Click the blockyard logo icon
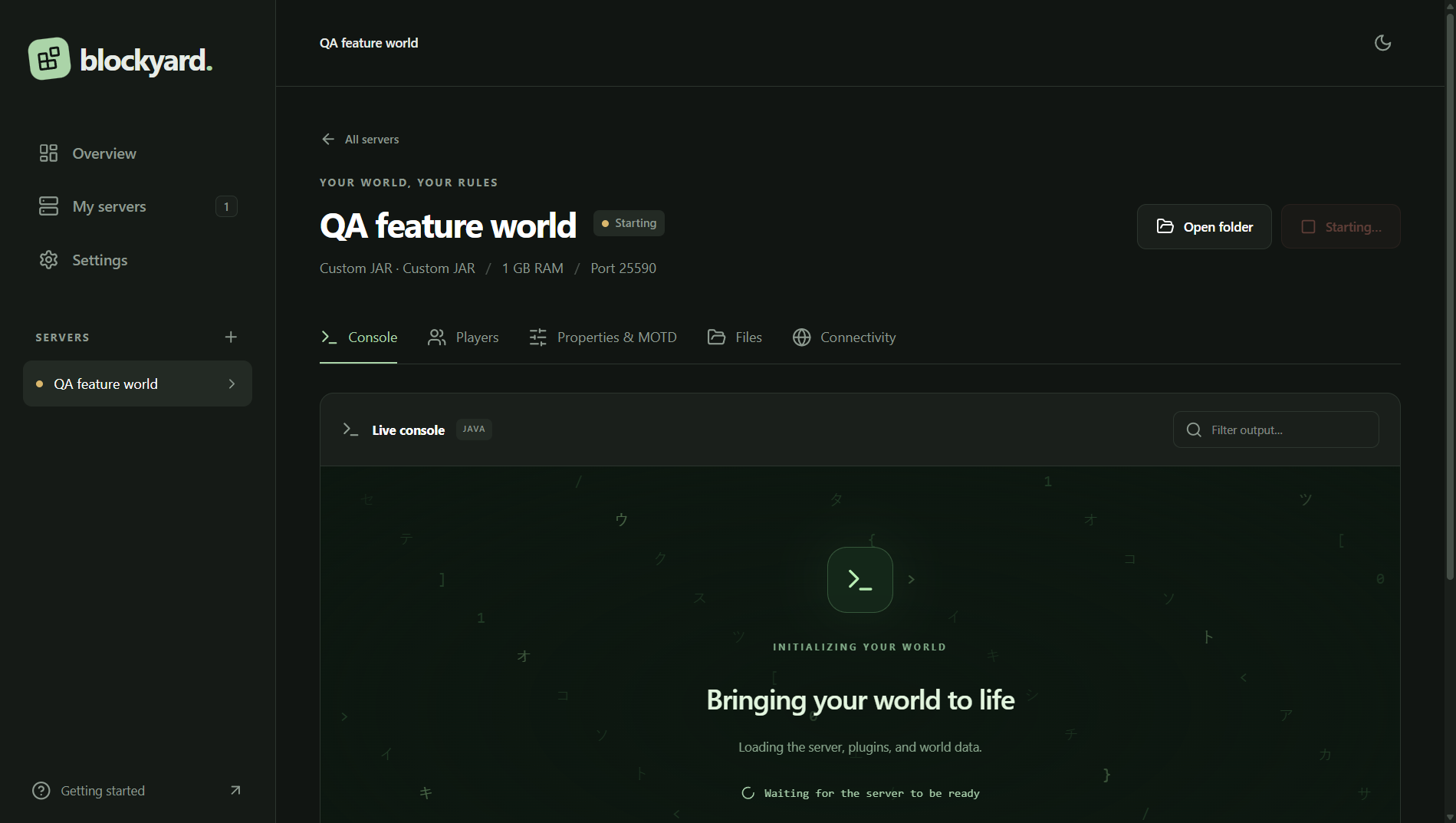 click(x=49, y=59)
